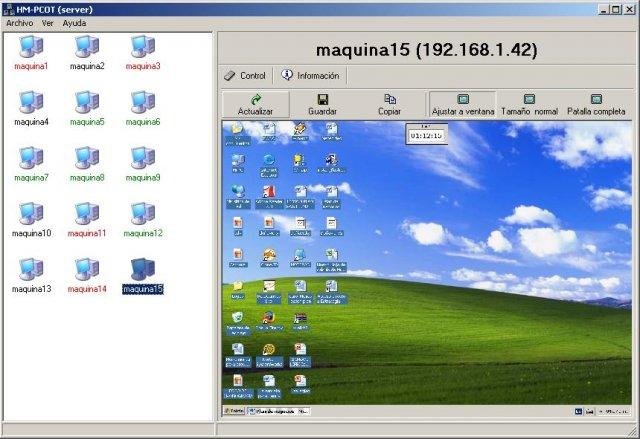Toggle Ajustar a ventana view mode
This screenshot has width=640, height=439.
click(463, 105)
